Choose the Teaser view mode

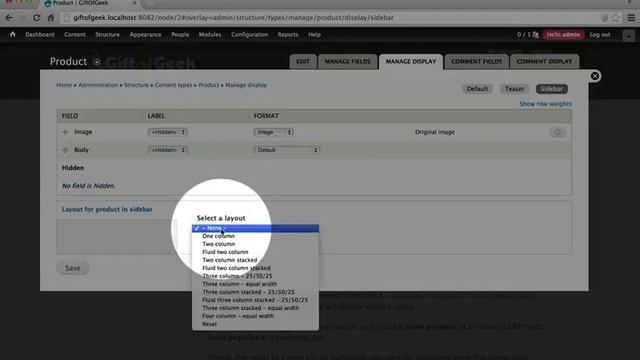514,89
